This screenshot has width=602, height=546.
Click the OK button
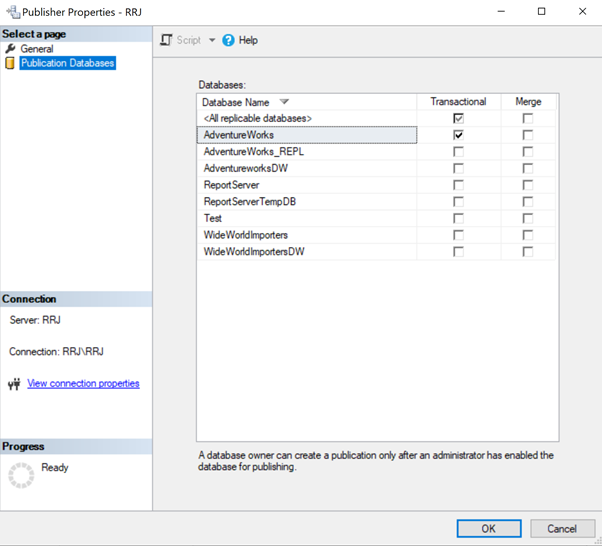489,529
